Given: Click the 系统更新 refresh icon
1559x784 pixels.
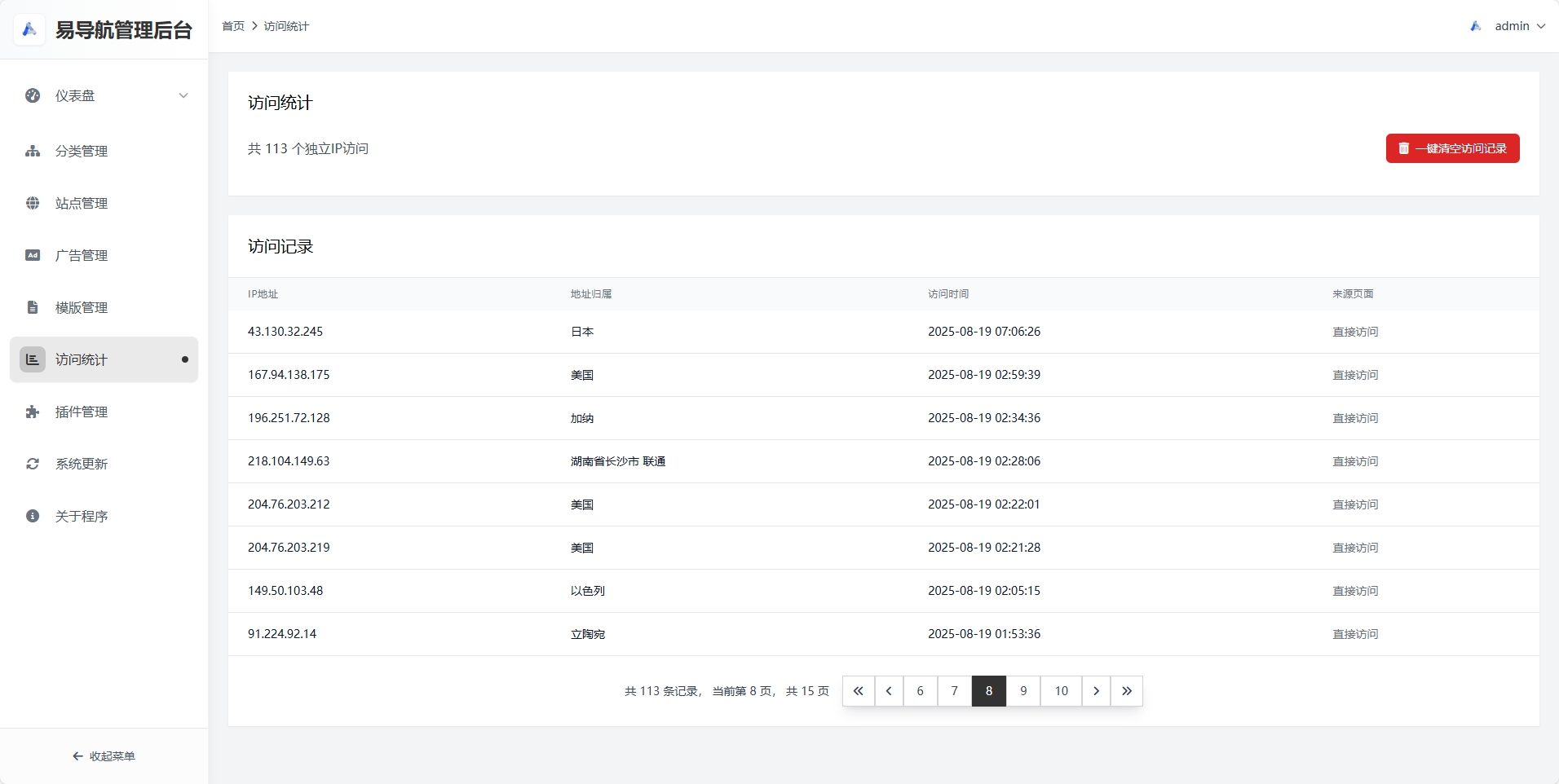Looking at the screenshot, I should pos(32,463).
